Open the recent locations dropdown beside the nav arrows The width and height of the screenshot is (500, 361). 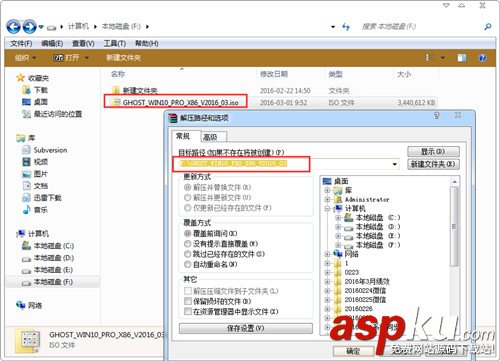(41, 27)
